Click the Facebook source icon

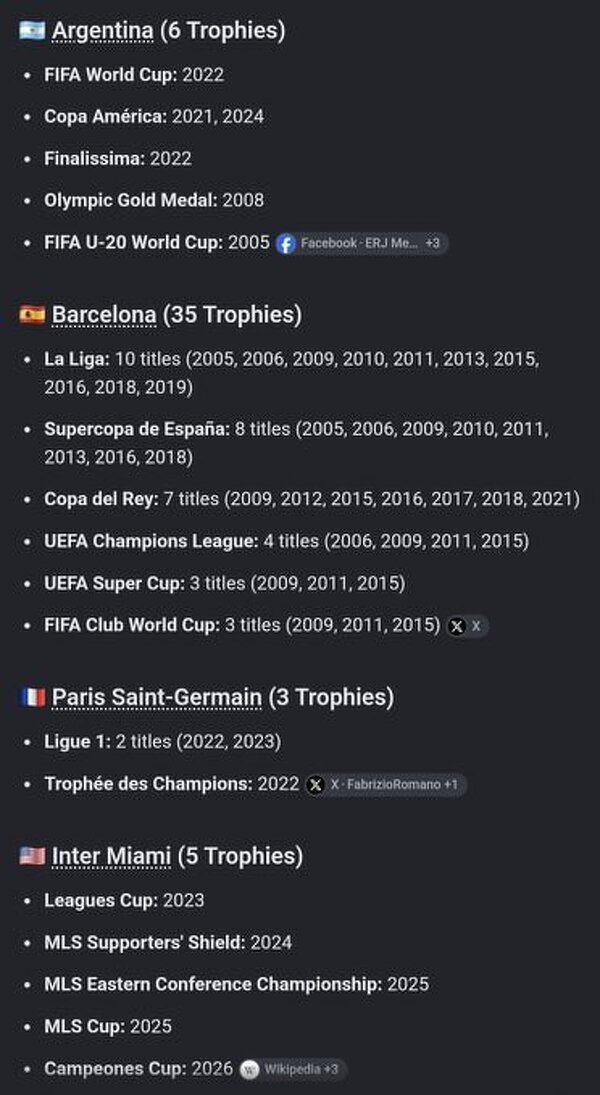point(286,244)
